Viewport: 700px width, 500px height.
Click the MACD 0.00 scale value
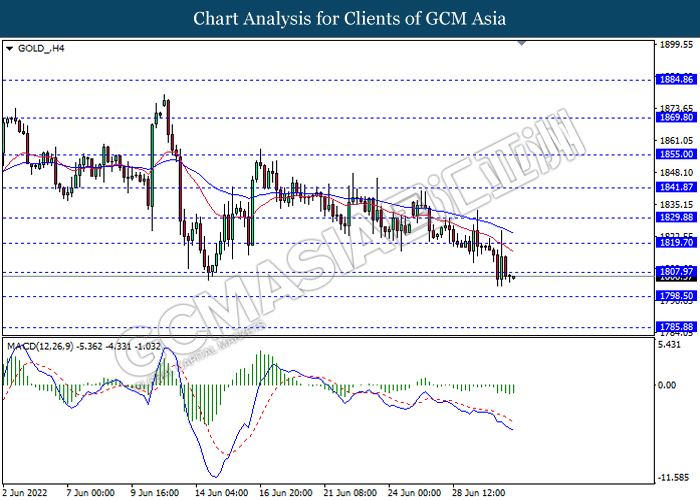(x=667, y=385)
